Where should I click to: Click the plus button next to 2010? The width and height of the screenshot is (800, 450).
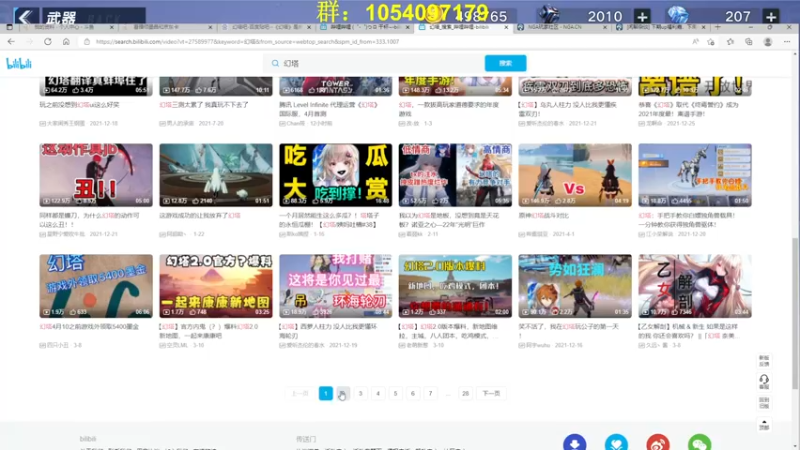642,16
